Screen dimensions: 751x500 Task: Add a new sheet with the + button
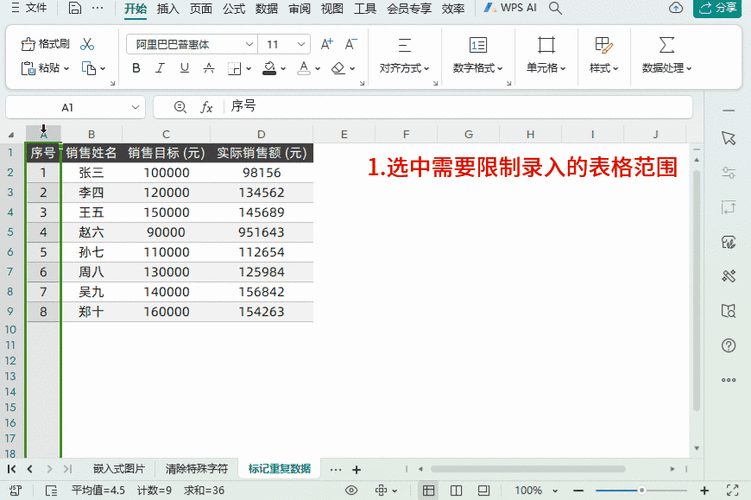pyautogui.click(x=356, y=469)
